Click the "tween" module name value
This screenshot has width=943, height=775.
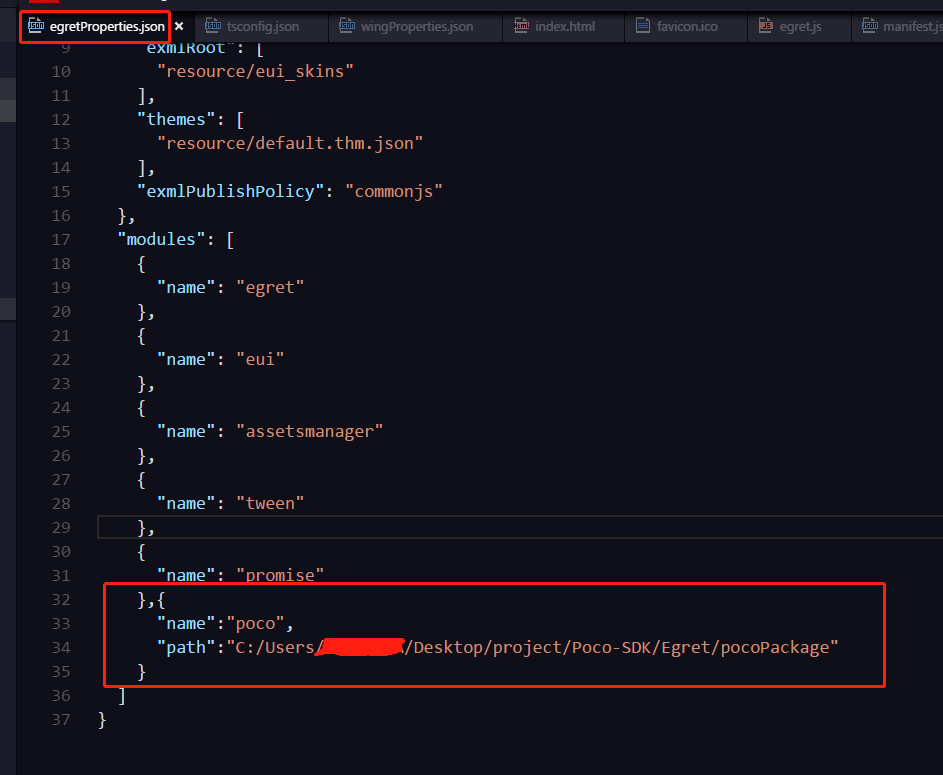[x=270, y=503]
